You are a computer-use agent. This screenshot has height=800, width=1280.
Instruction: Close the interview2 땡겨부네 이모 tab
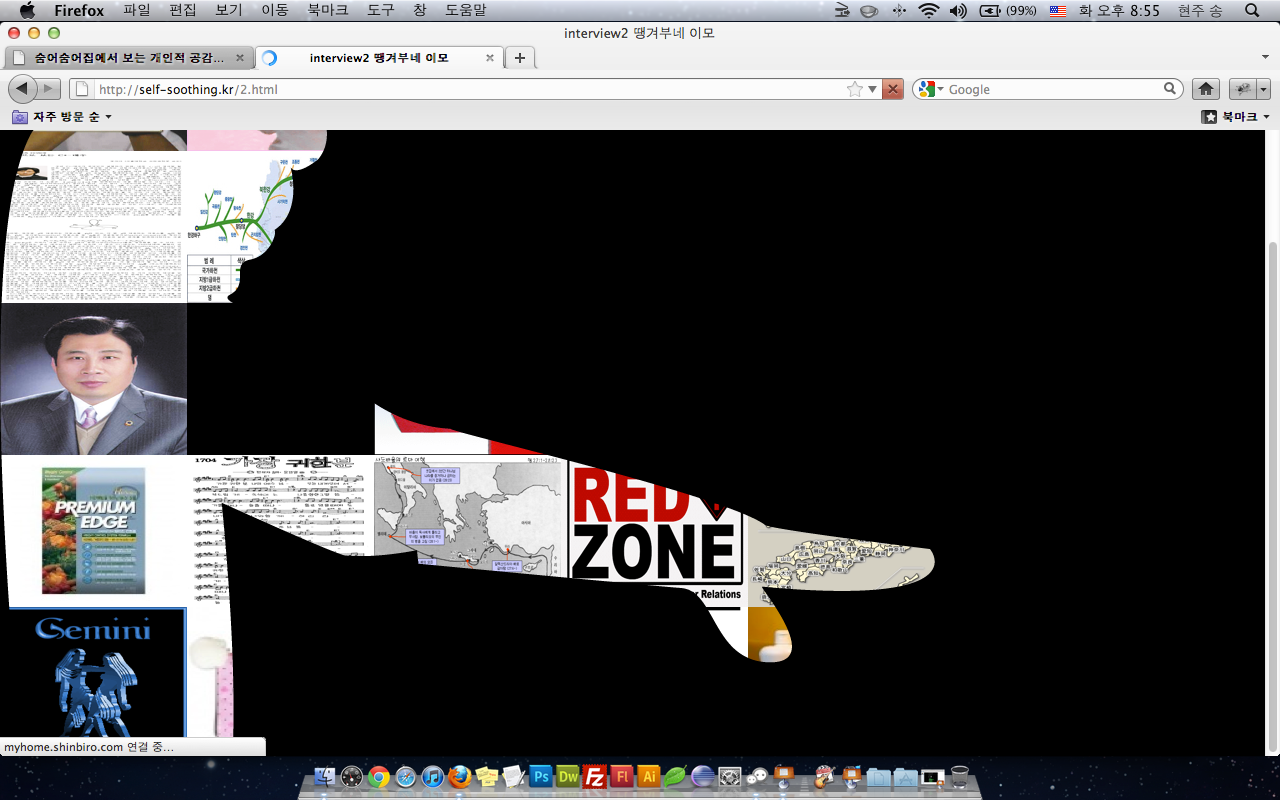click(490, 58)
